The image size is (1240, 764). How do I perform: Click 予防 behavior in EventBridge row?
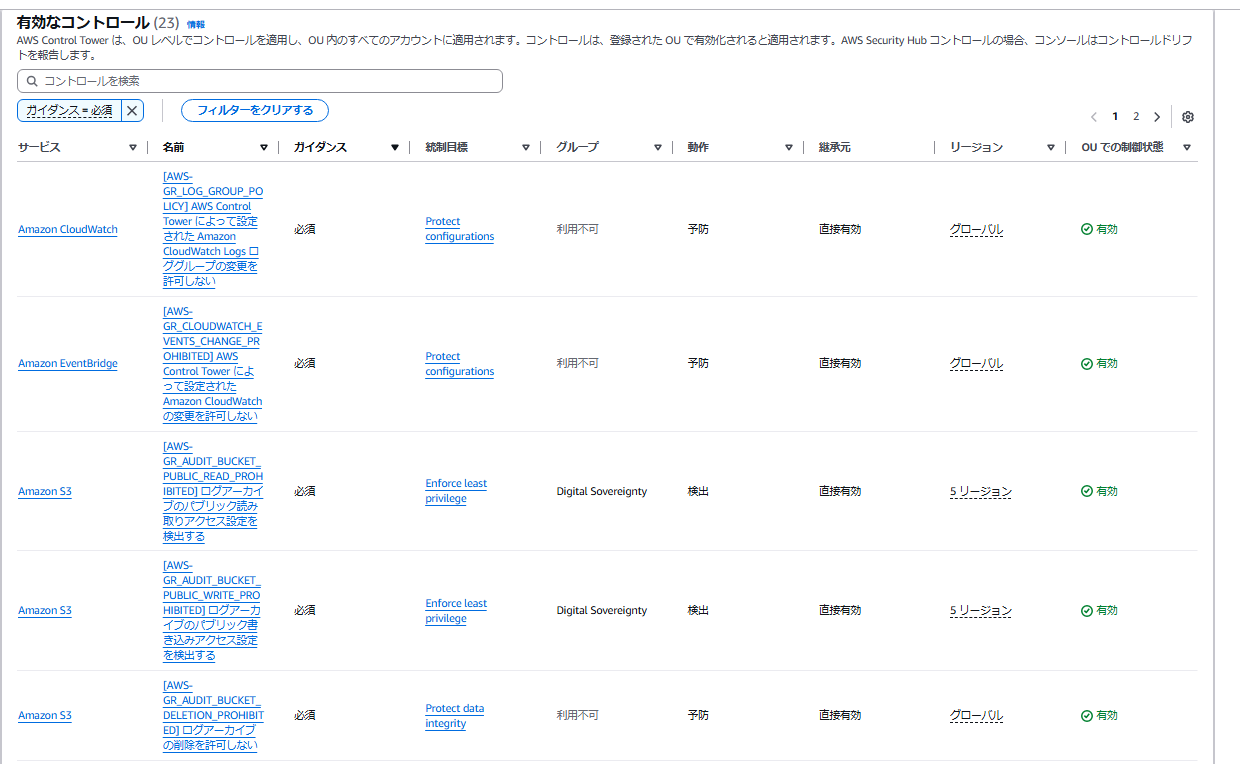pos(698,363)
